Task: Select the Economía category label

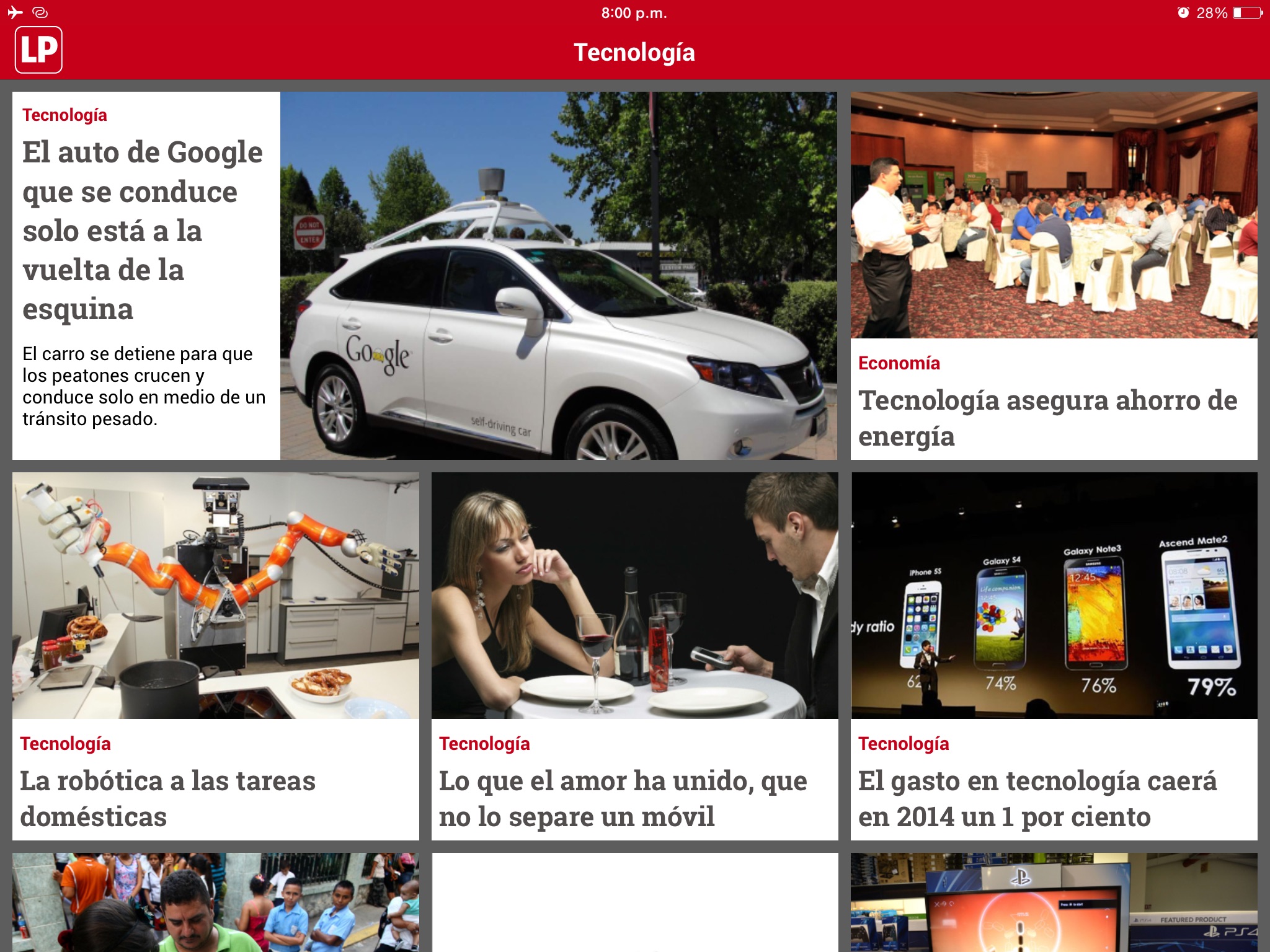Action: point(899,363)
